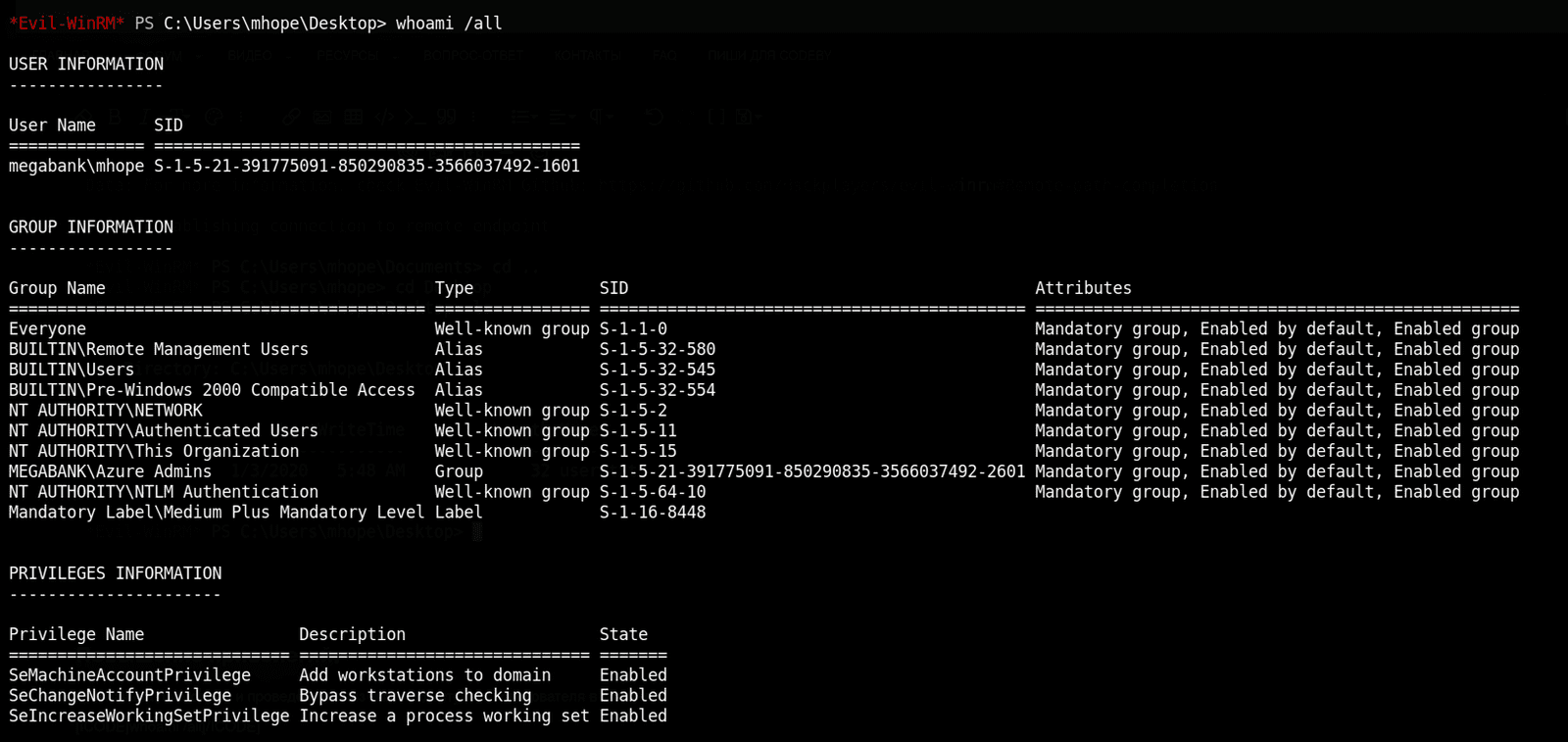Click the 'Group Name' column header
1568x742 pixels.
tap(57, 288)
